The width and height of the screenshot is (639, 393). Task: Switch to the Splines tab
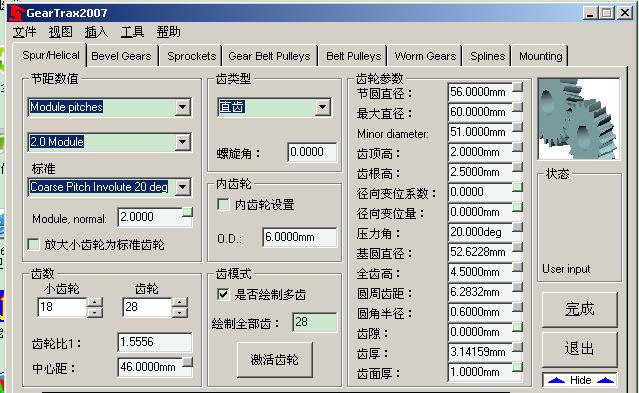pyautogui.click(x=487, y=56)
